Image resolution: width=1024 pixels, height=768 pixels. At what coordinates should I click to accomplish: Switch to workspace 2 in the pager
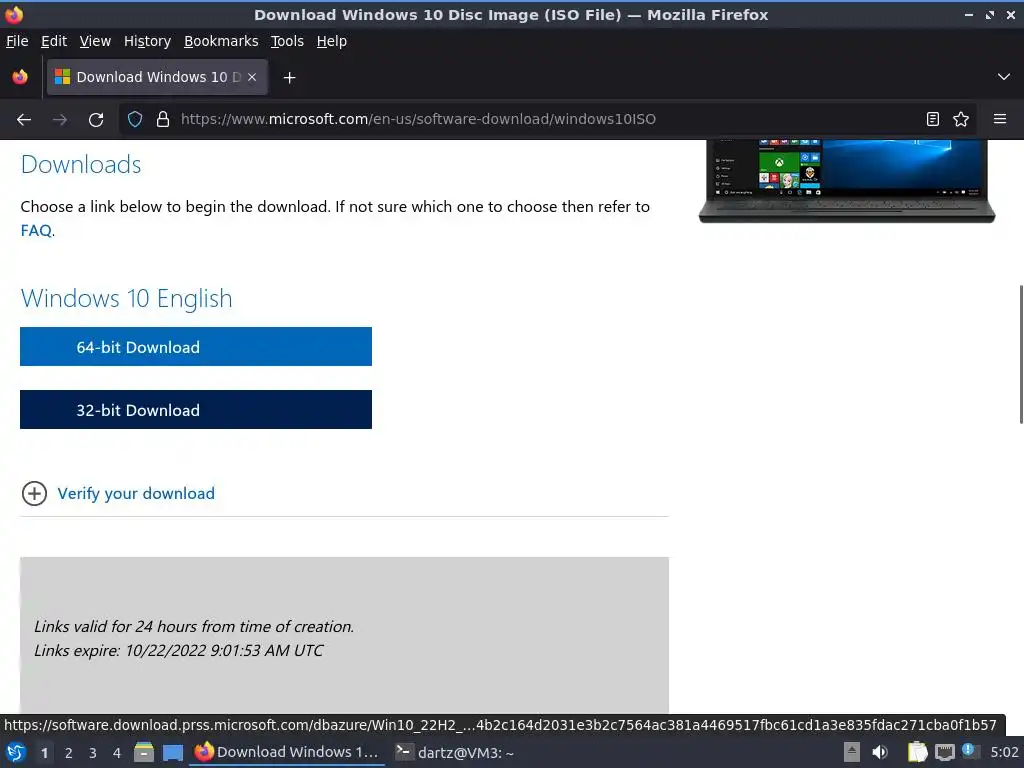[69, 753]
